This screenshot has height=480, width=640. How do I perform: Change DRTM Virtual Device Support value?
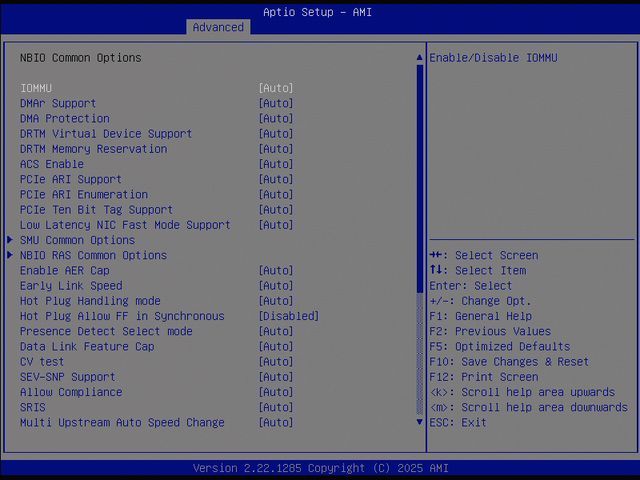pyautogui.click(x=276, y=133)
